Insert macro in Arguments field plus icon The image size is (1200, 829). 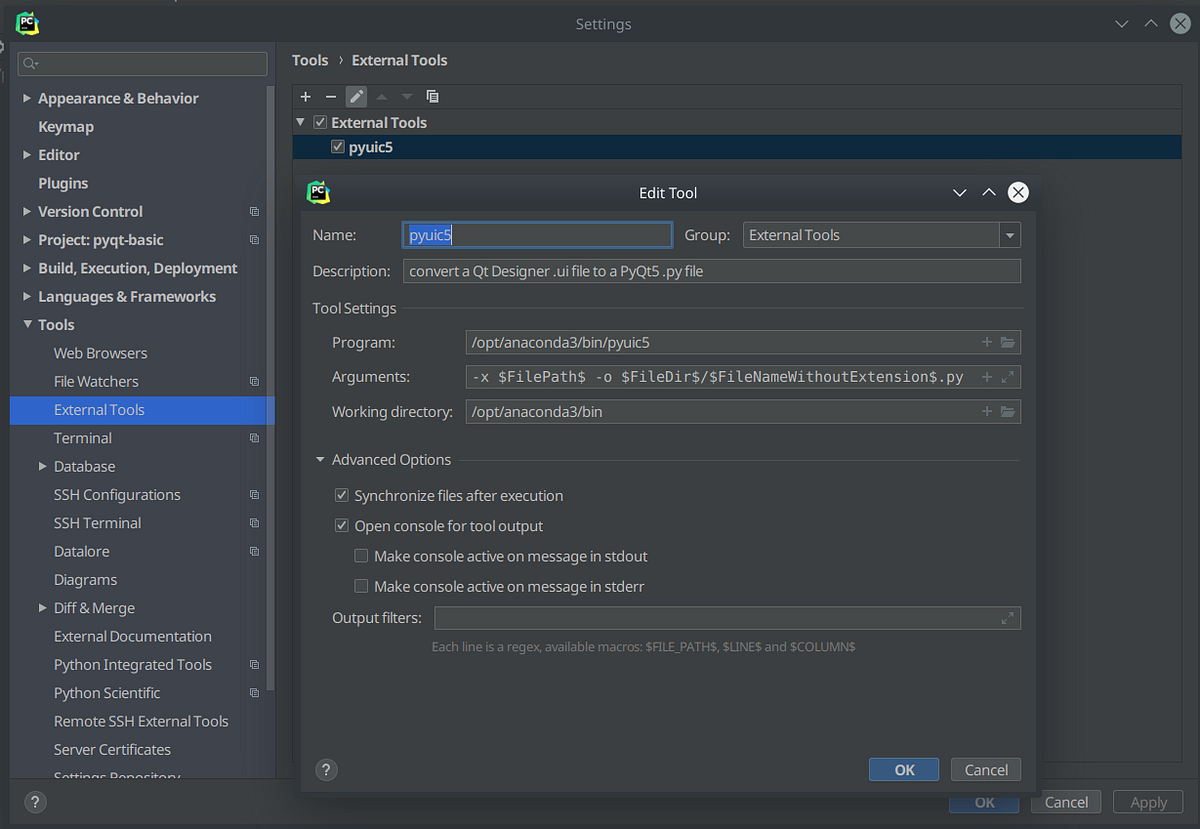987,377
